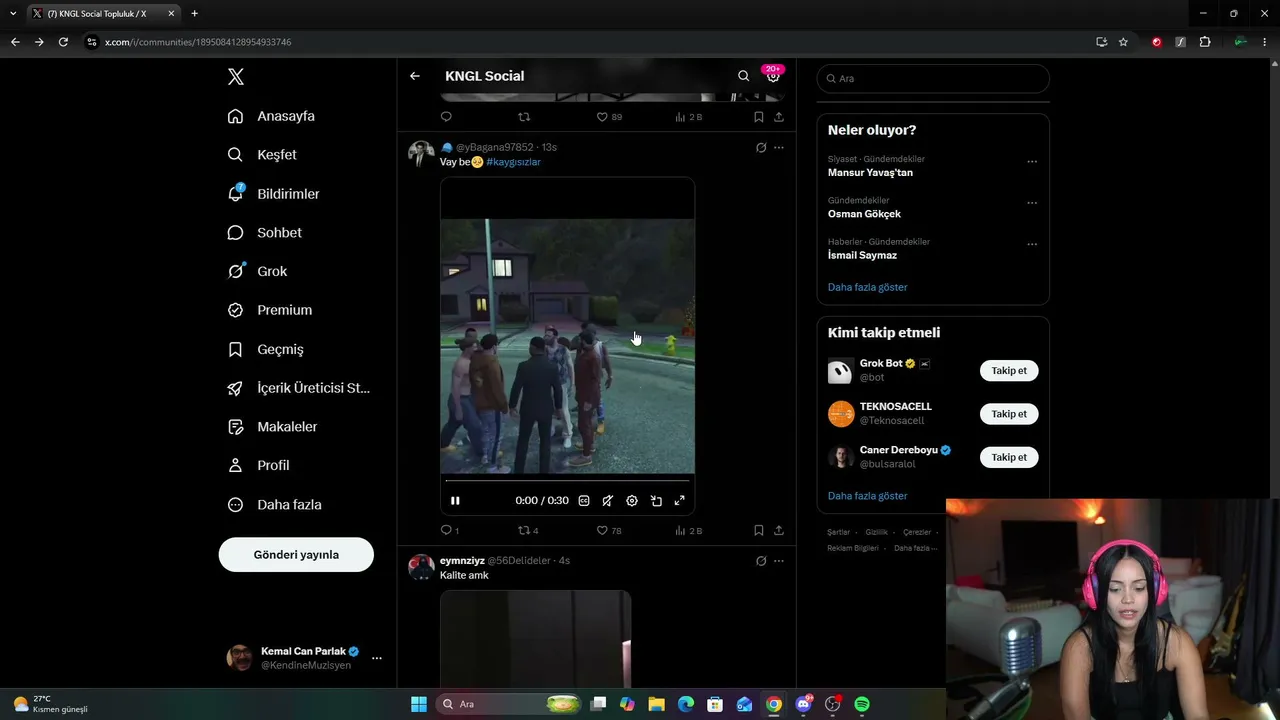
Task: Show more follow suggestions
Action: coord(867,496)
